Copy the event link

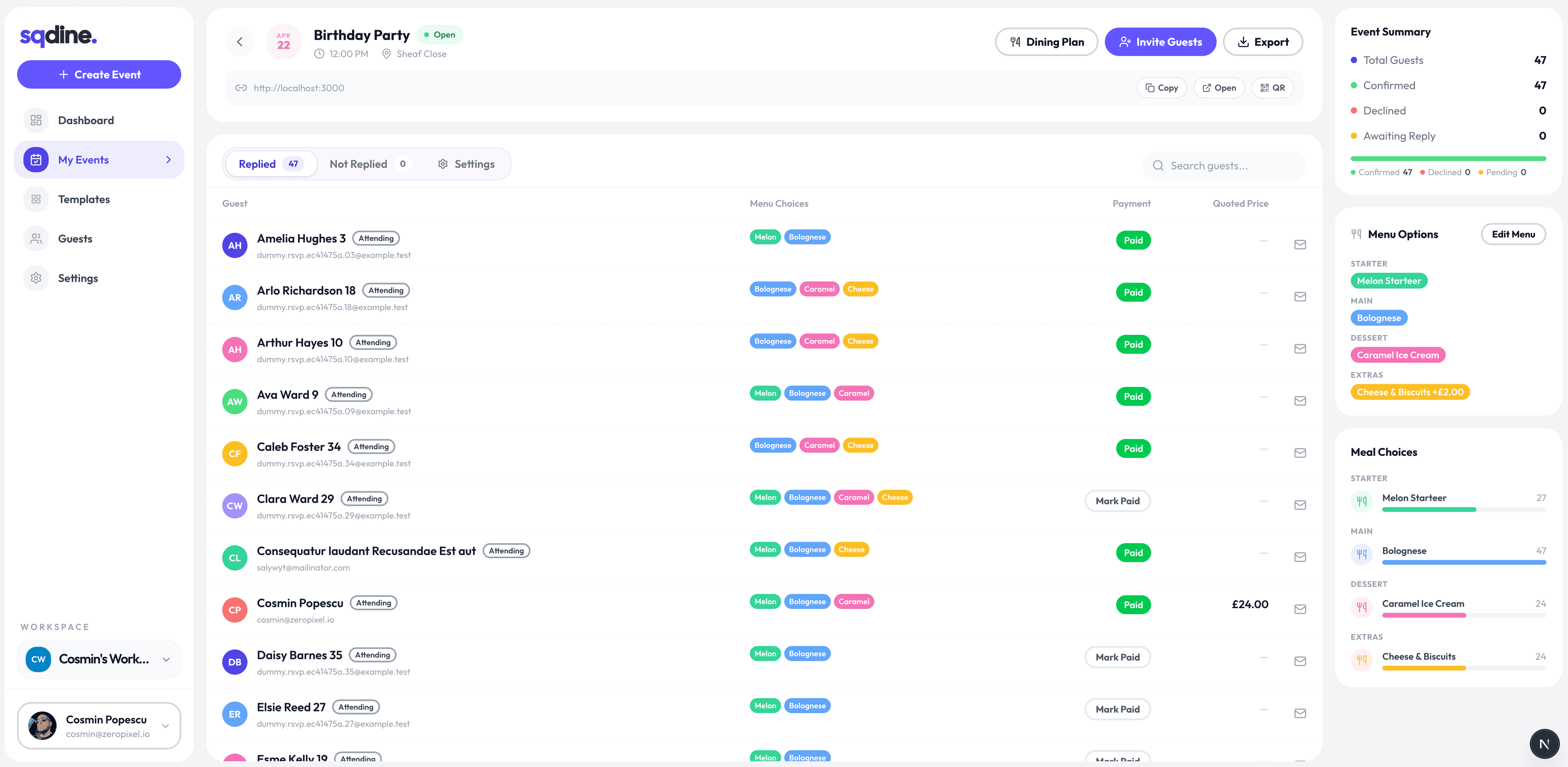click(1161, 88)
